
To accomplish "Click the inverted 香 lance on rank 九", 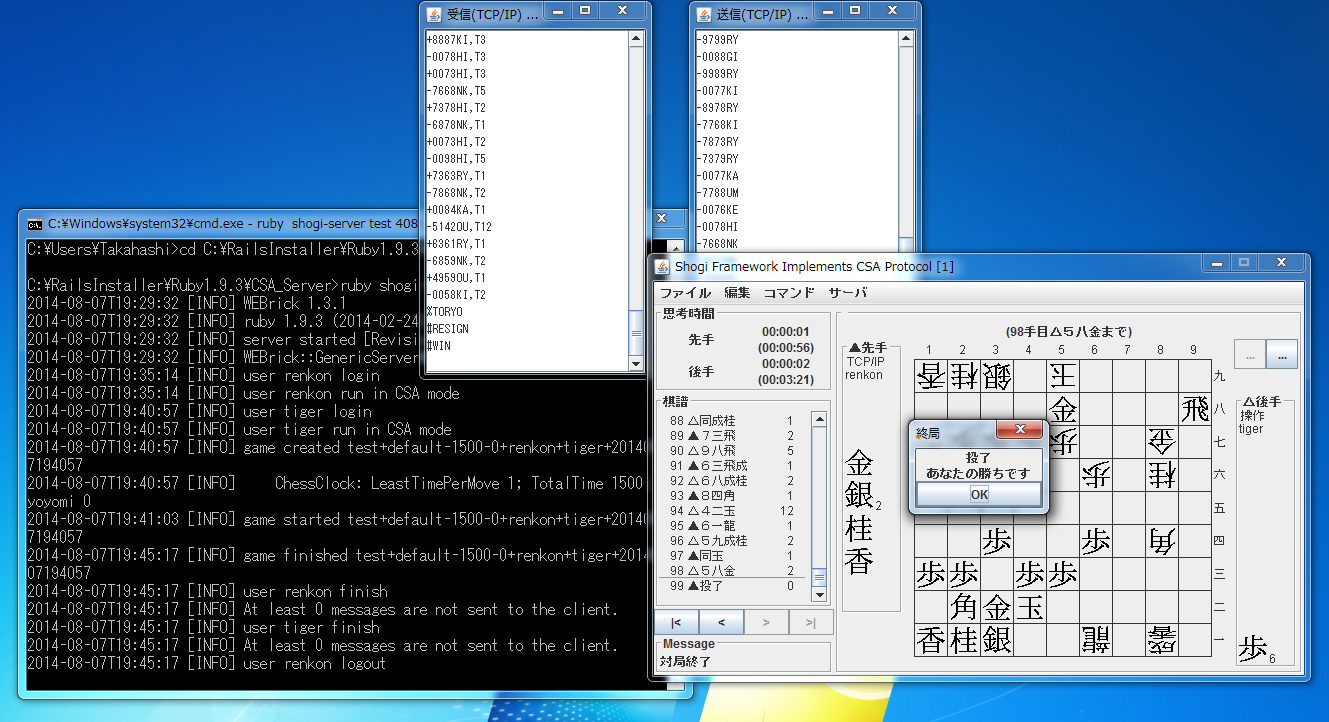I will pyautogui.click(x=931, y=376).
